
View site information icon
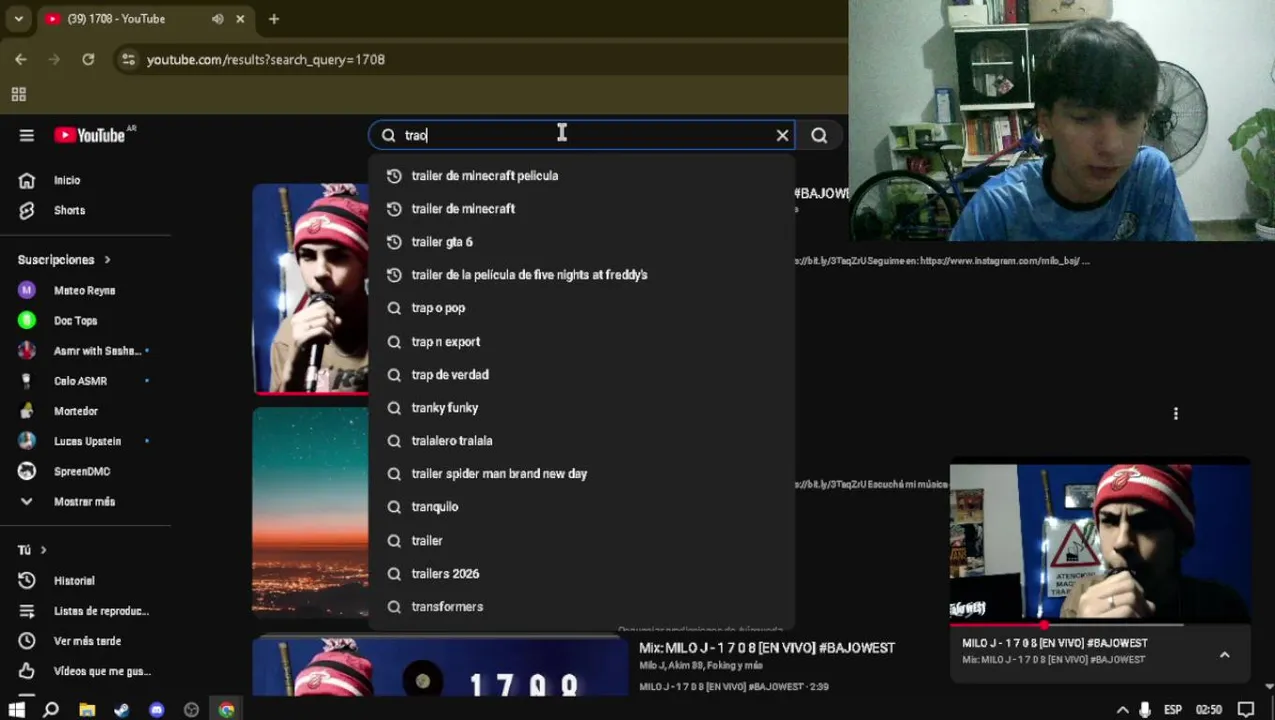click(x=128, y=60)
